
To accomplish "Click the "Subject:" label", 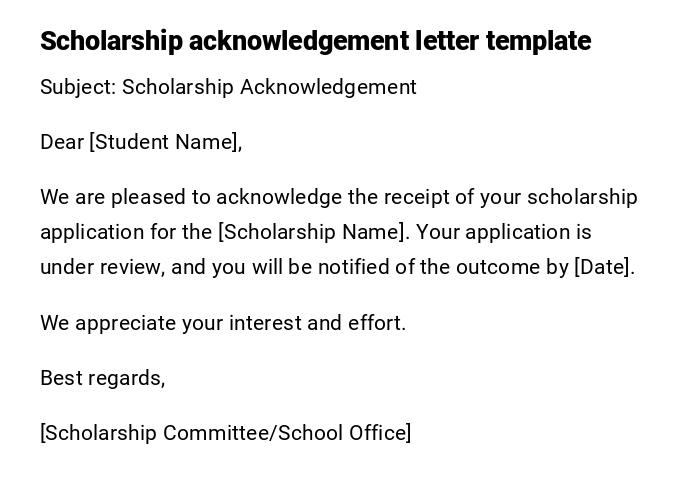I will (78, 87).
